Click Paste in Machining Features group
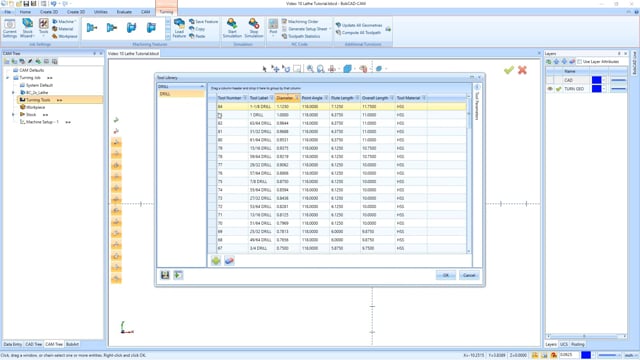The height and width of the screenshot is (360, 640). [x=197, y=36]
